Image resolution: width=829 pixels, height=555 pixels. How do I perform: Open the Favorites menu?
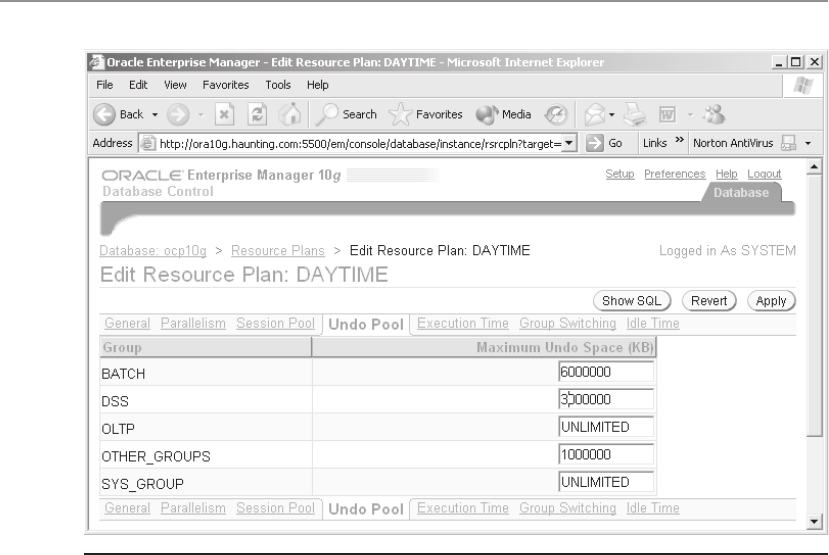[226, 85]
